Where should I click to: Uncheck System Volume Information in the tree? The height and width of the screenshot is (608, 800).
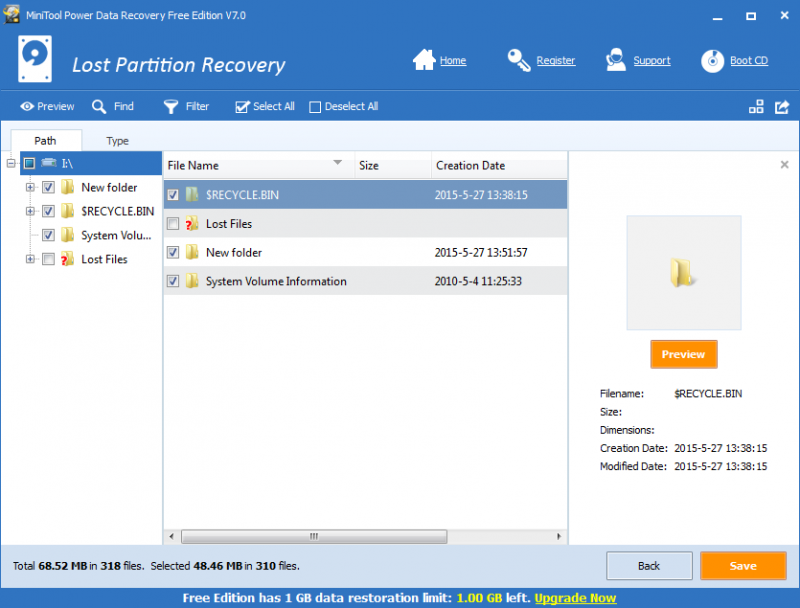coord(48,235)
